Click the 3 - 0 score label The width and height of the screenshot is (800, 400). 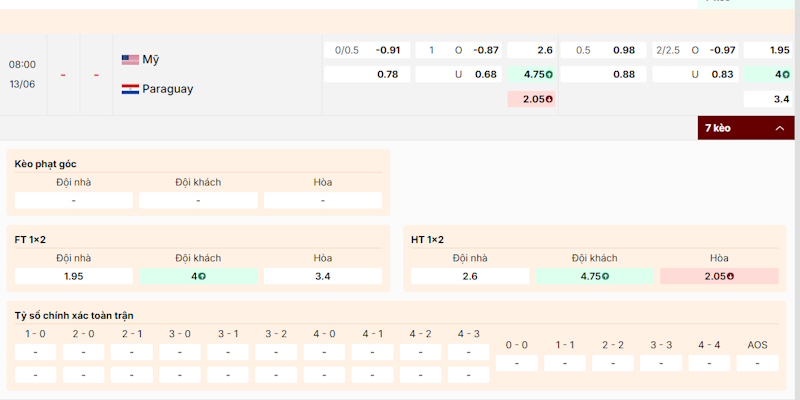point(180,334)
